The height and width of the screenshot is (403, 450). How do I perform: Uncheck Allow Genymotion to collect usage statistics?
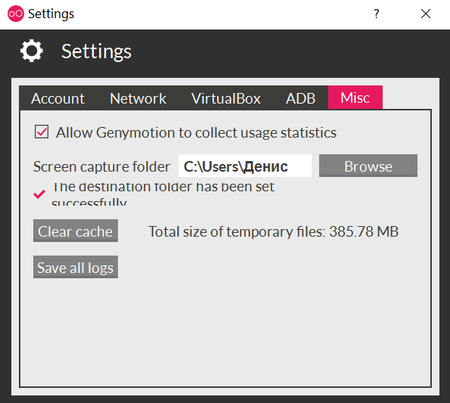click(x=42, y=132)
